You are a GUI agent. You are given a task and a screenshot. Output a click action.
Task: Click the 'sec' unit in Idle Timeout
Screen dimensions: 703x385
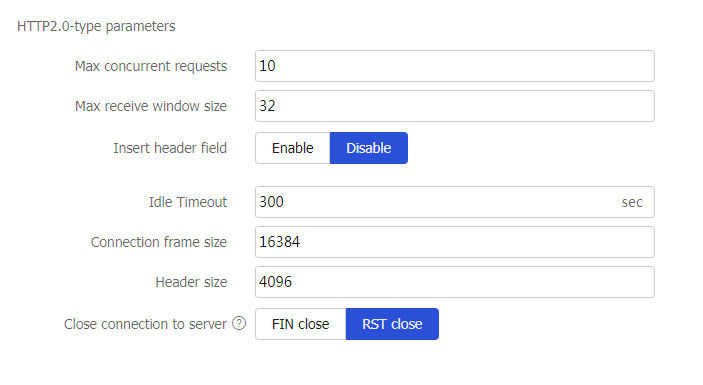point(632,202)
